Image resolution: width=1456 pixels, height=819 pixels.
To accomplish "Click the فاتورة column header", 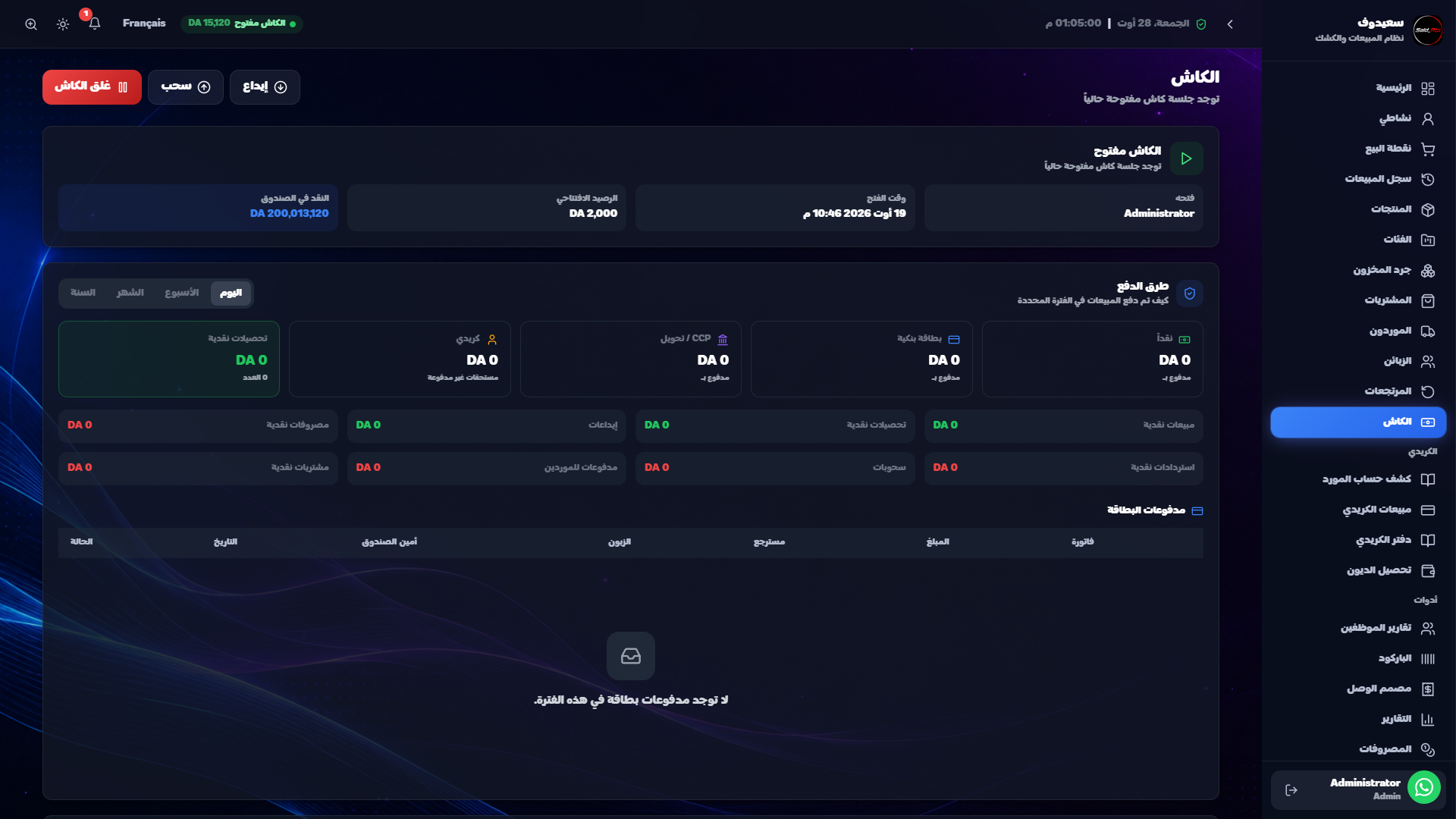I will click(1082, 542).
